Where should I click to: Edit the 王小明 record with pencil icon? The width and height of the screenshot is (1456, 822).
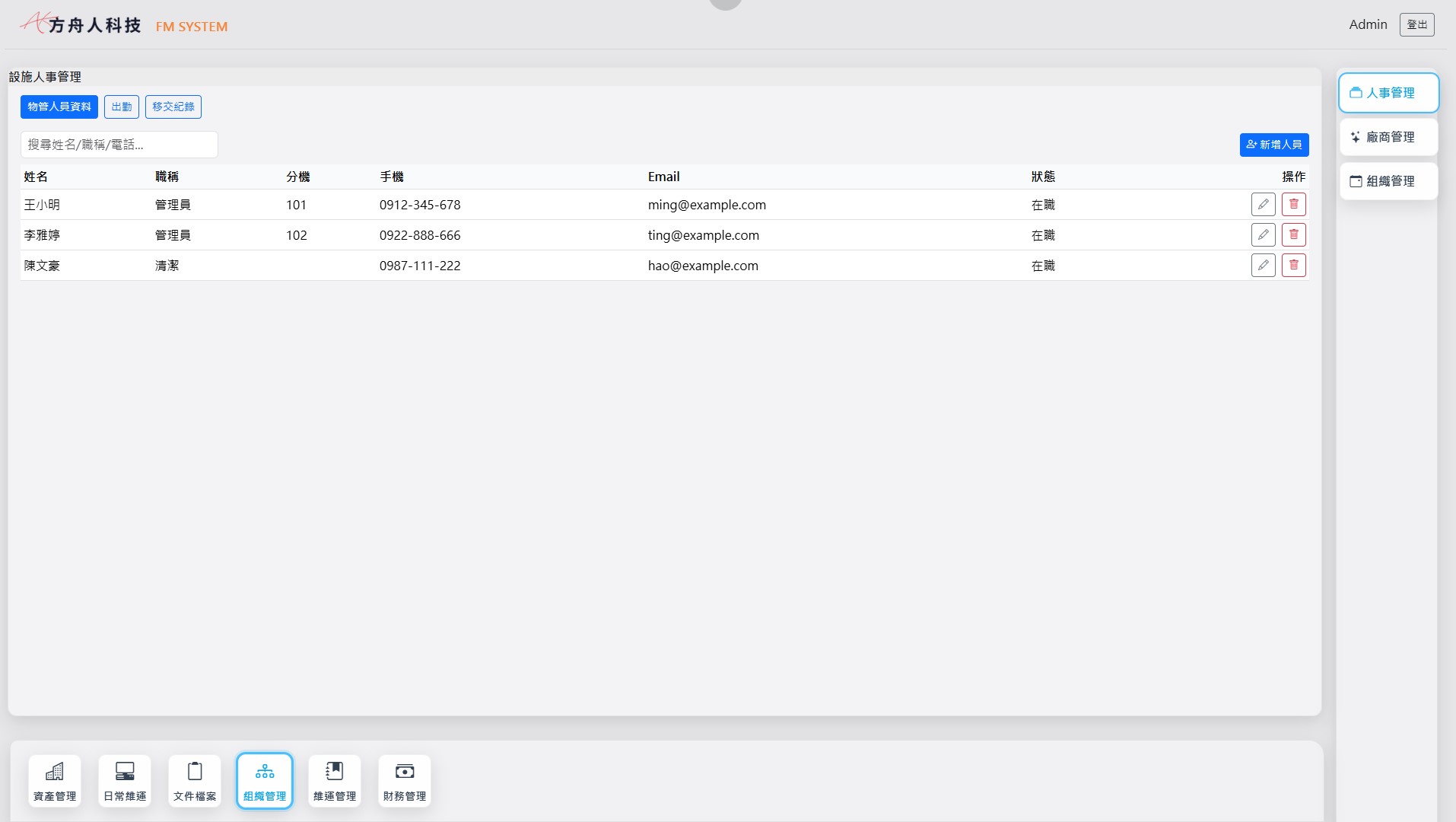tap(1263, 204)
